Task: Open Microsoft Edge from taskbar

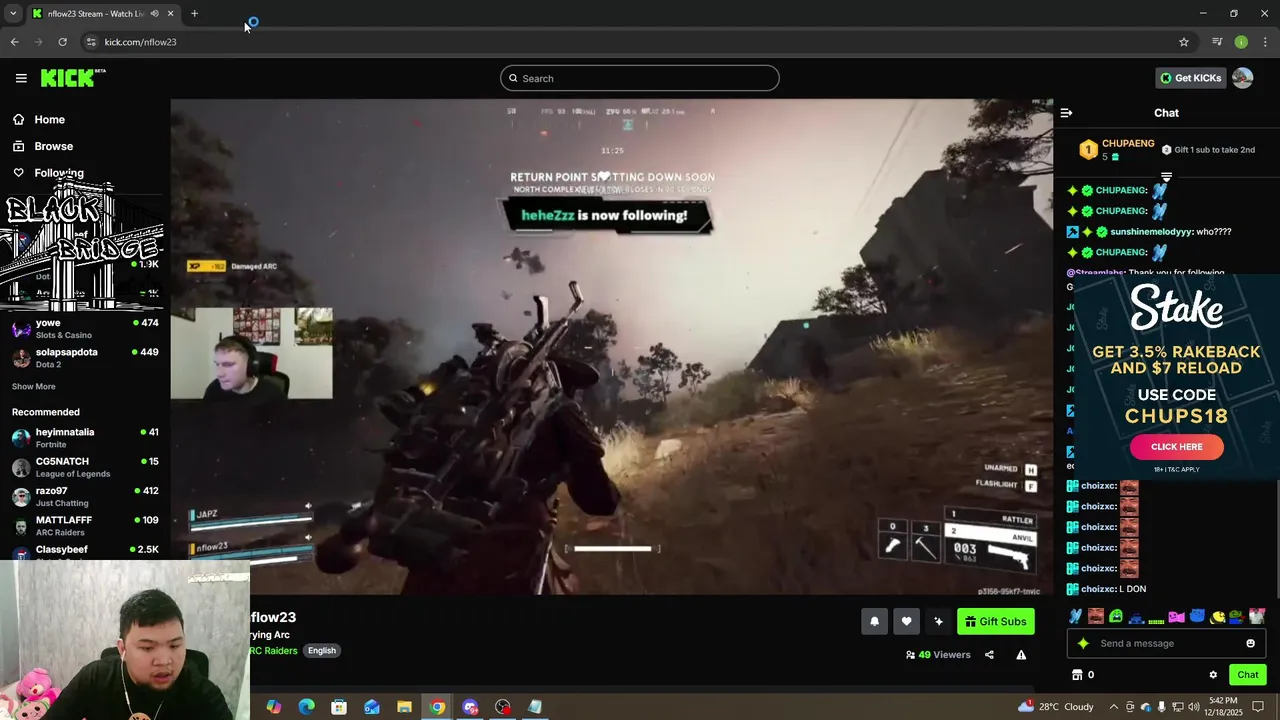Action: pos(306,707)
